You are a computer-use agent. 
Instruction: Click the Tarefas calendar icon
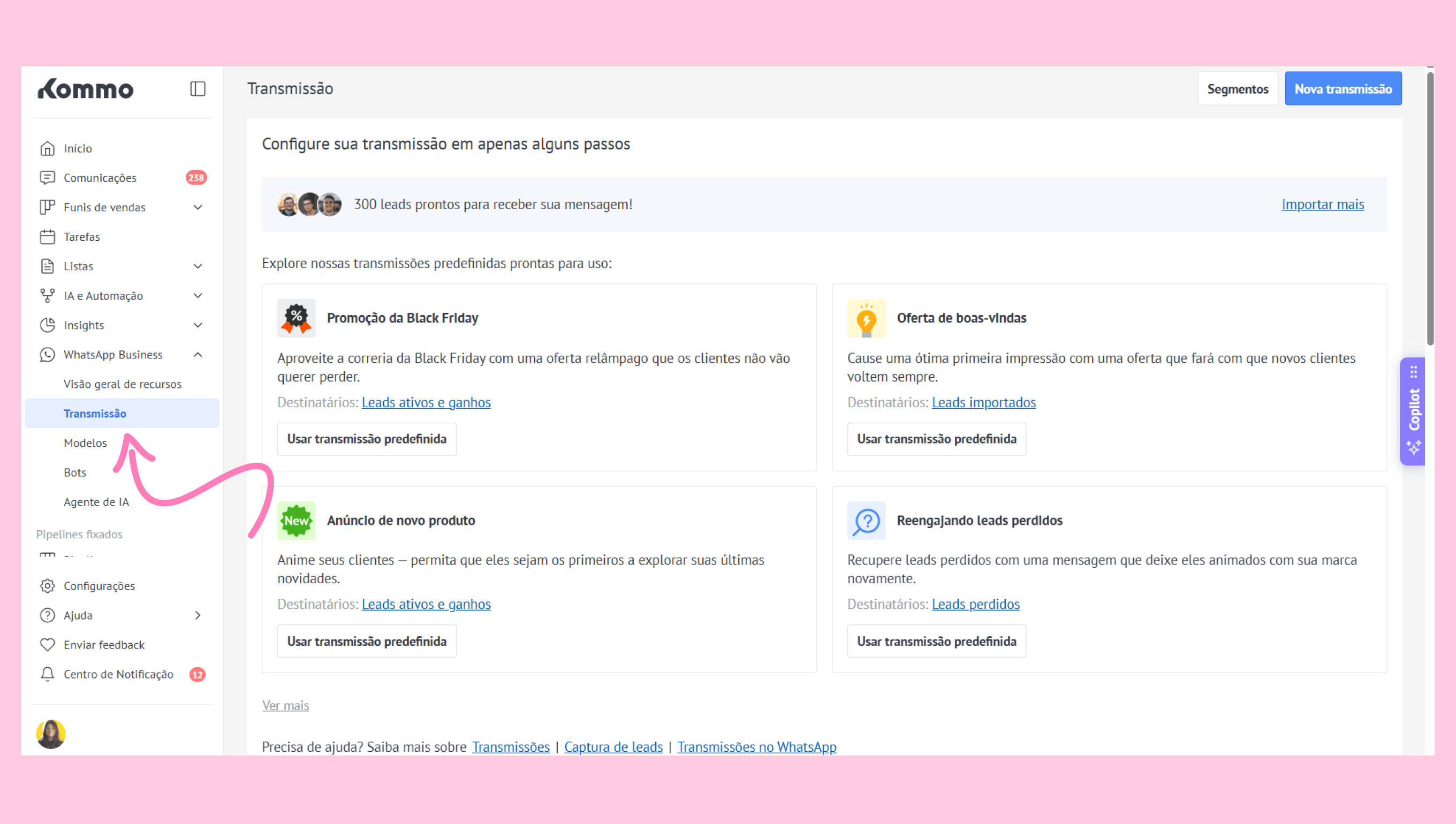(48, 236)
